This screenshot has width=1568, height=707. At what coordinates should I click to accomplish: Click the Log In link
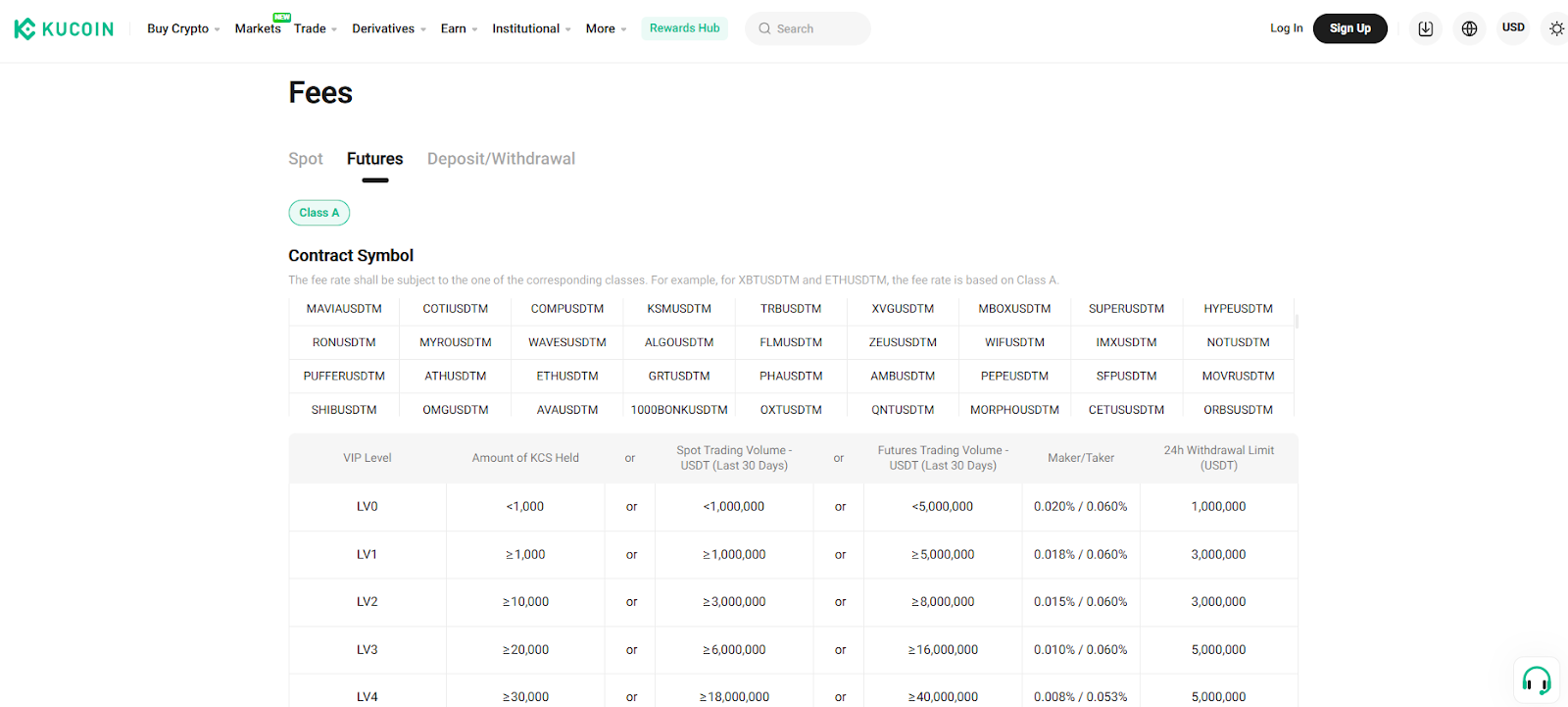point(1286,28)
